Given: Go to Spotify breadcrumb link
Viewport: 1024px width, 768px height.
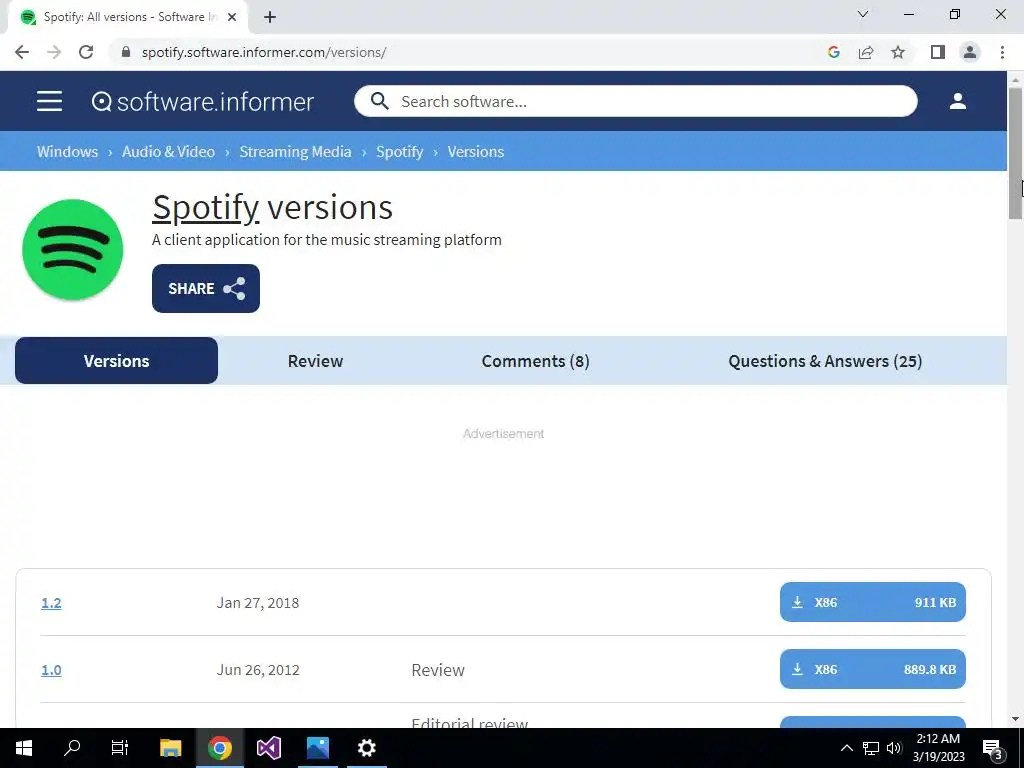Looking at the screenshot, I should (400, 152).
